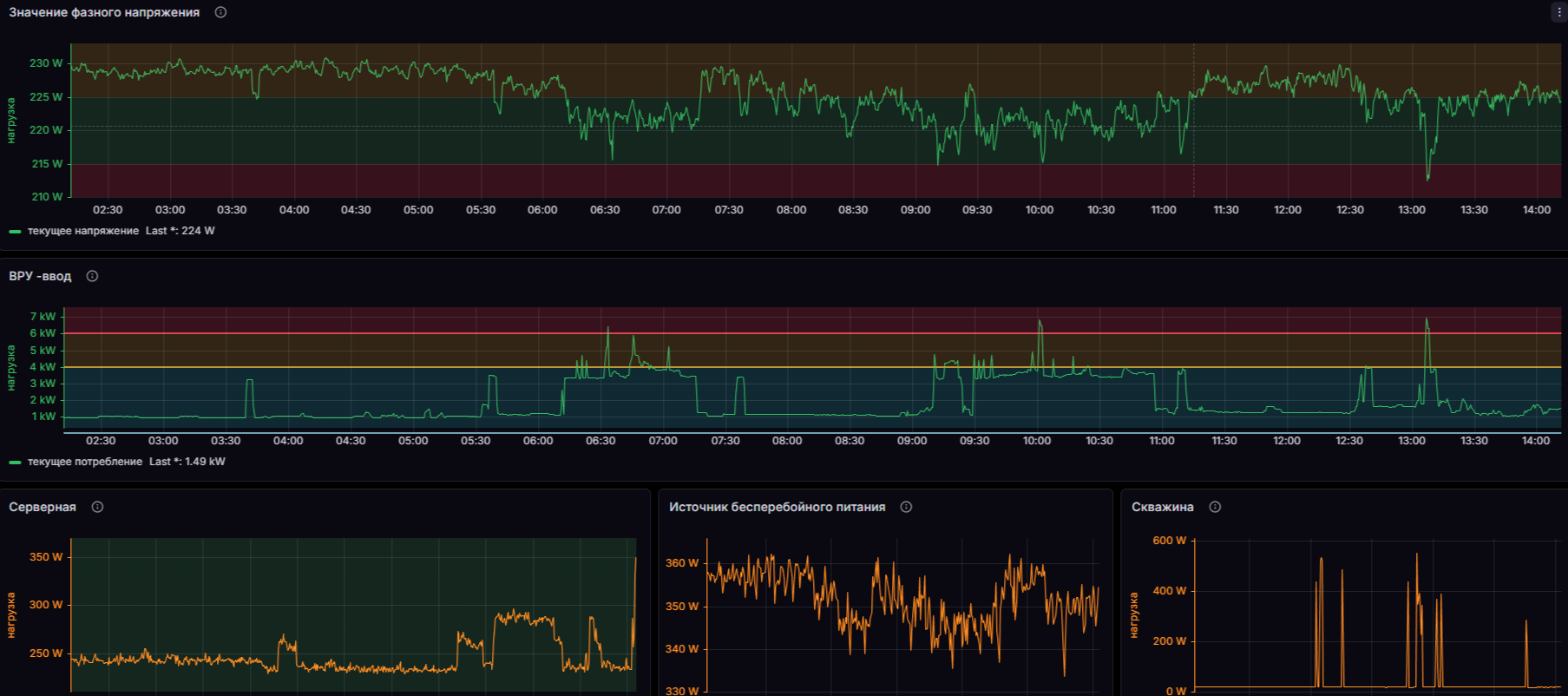This screenshot has width=1568, height=696.
Task: Click green color swatch for текущее потребление
Action: point(15,463)
